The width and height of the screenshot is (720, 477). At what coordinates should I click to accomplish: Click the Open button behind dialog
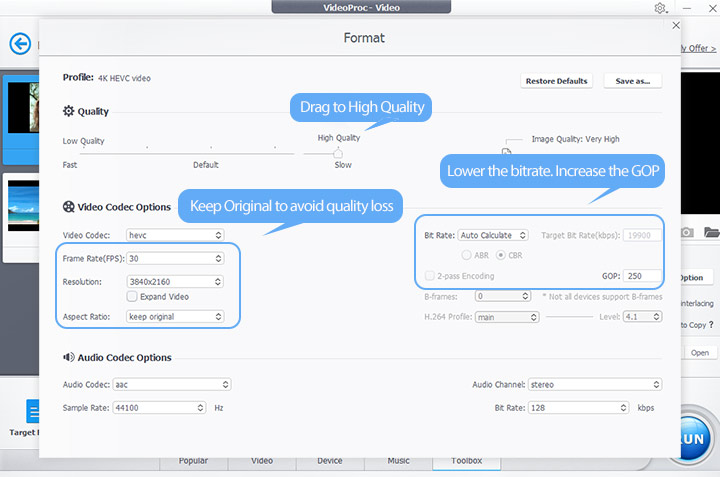(700, 353)
